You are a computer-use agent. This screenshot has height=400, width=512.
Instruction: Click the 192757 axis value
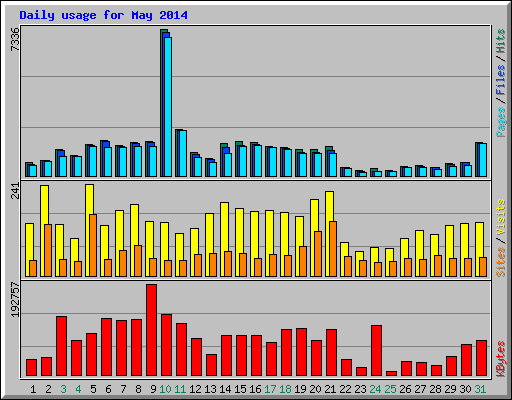tap(15, 300)
